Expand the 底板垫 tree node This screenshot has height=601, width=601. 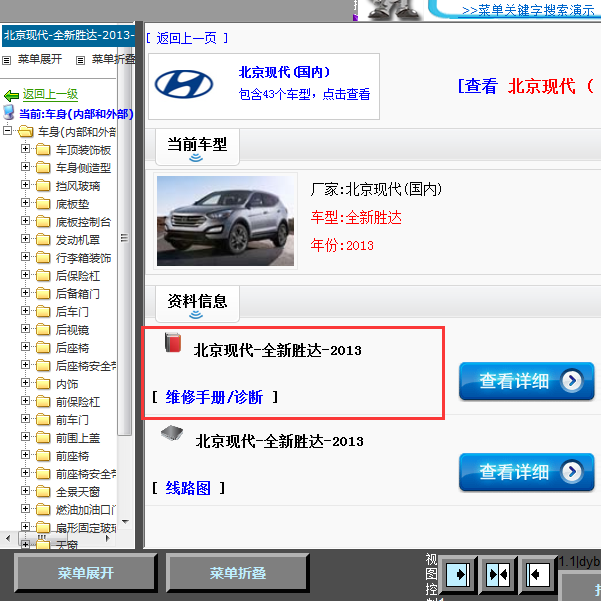[x=25, y=203]
